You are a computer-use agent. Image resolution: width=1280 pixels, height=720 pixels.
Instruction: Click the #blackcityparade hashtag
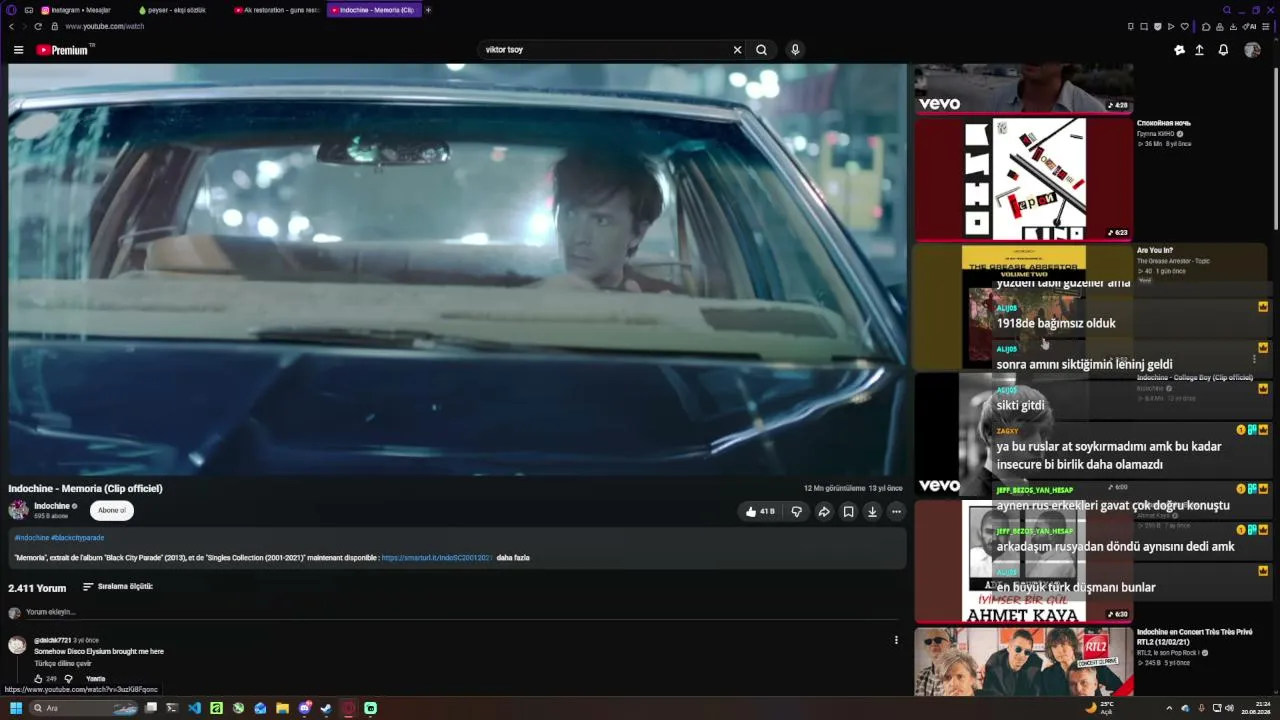pos(78,538)
